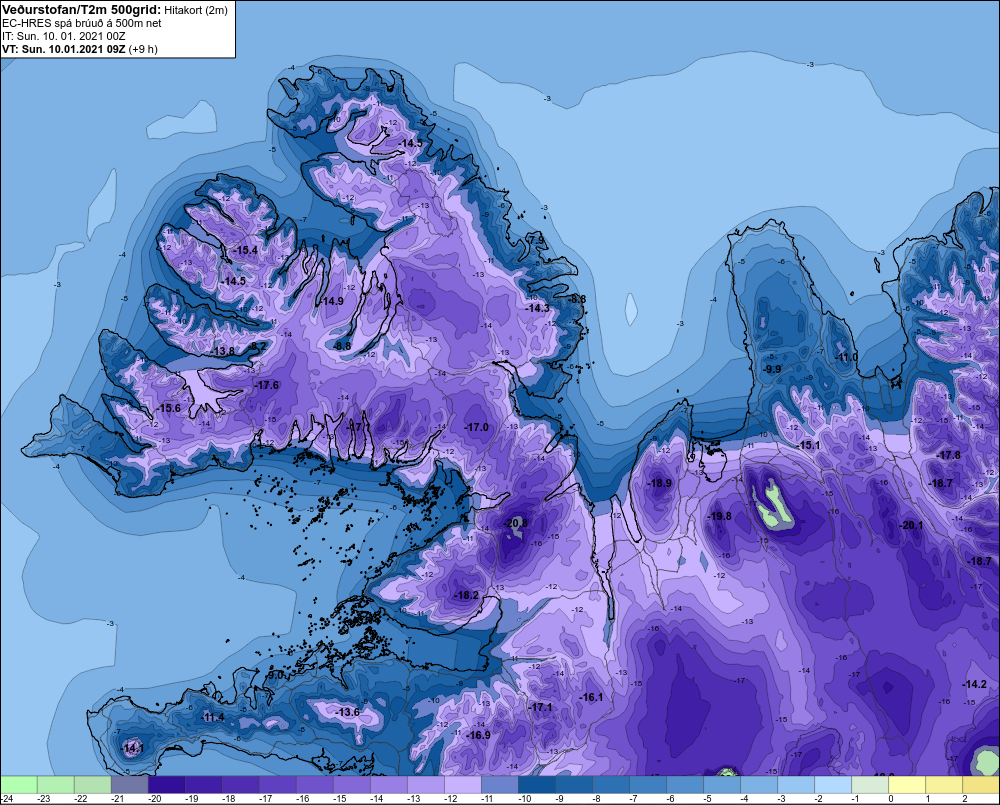Click the -18.9 temperature value
The height and width of the screenshot is (805, 1000).
click(x=660, y=484)
